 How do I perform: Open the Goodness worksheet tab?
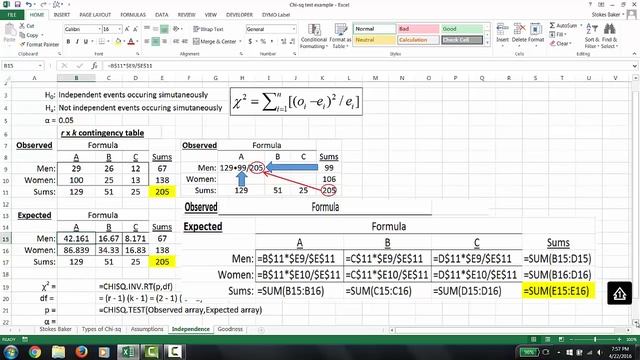point(230,329)
